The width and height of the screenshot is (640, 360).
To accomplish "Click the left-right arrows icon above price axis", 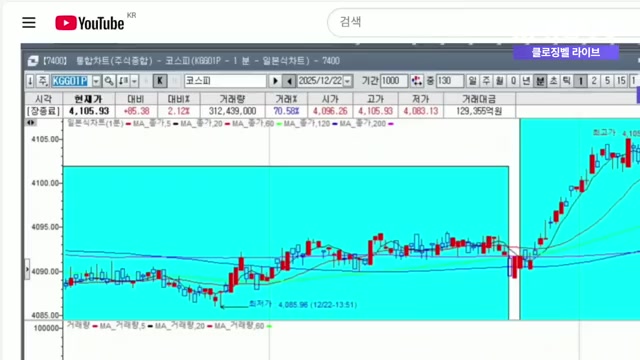I will point(31,122).
